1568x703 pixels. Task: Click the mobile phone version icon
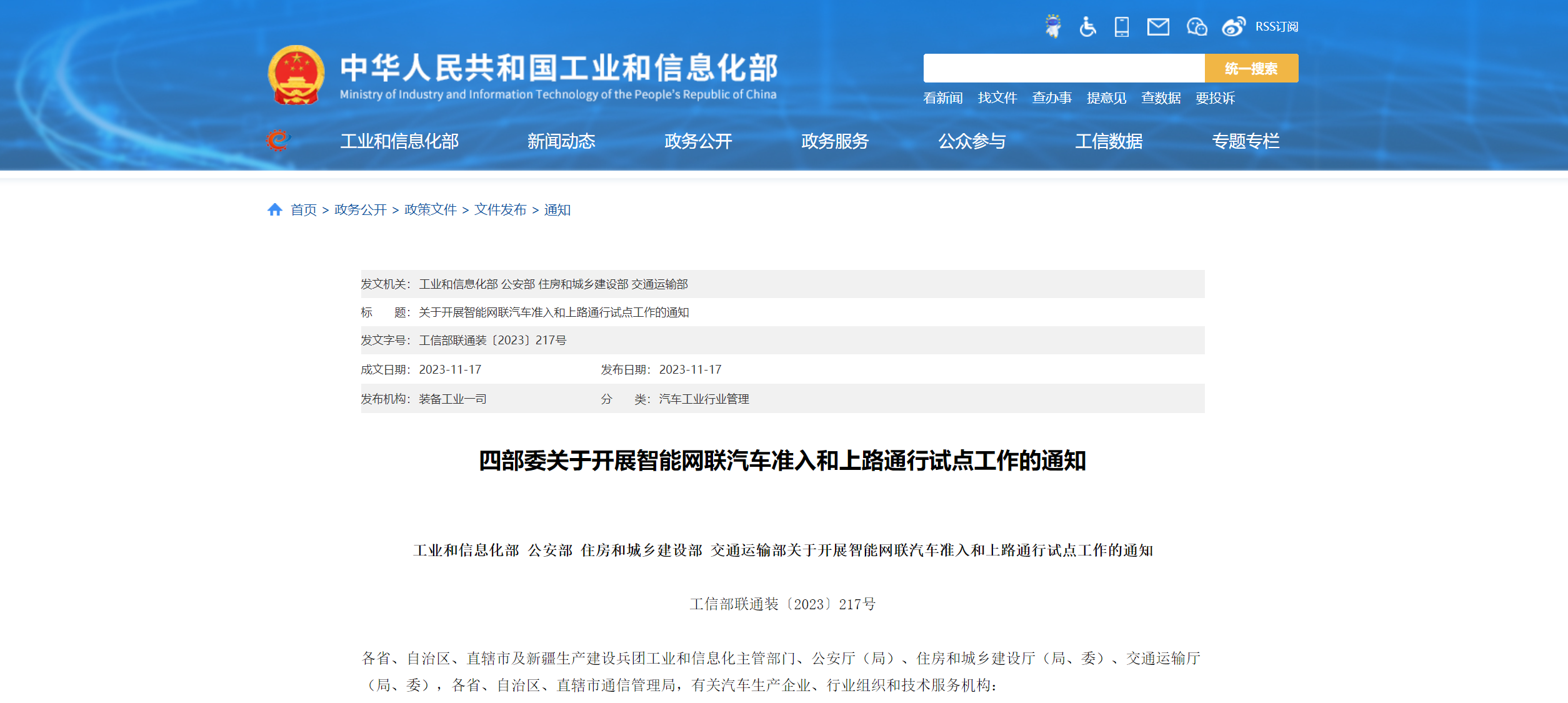tap(1122, 27)
